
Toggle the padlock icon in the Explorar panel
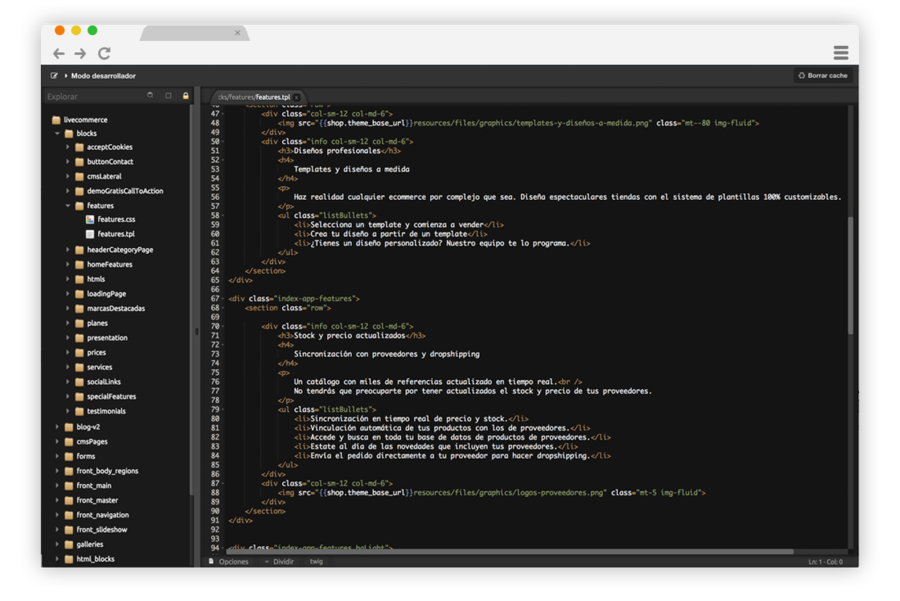click(185, 96)
